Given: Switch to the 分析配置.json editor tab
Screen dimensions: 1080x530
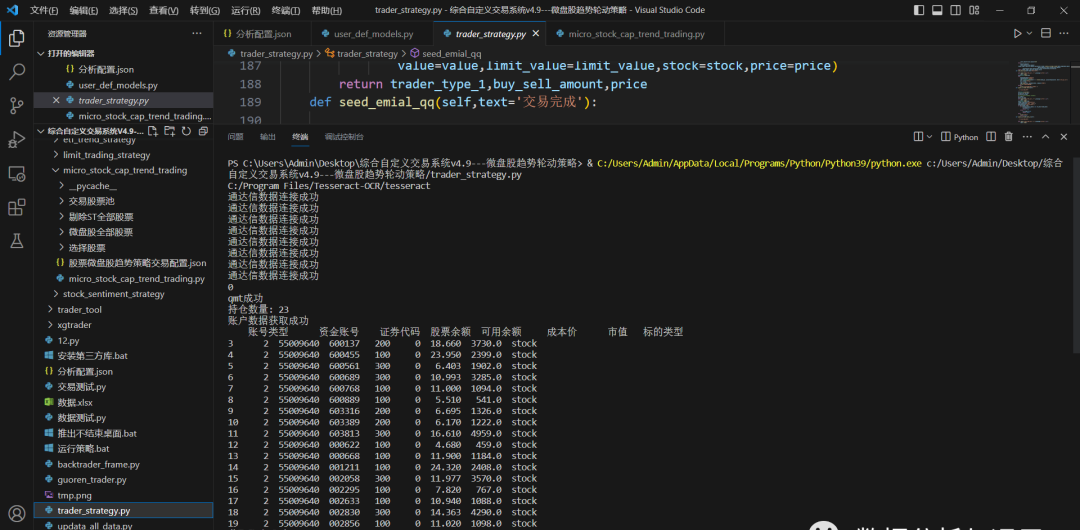Looking at the screenshot, I should click(x=263, y=34).
